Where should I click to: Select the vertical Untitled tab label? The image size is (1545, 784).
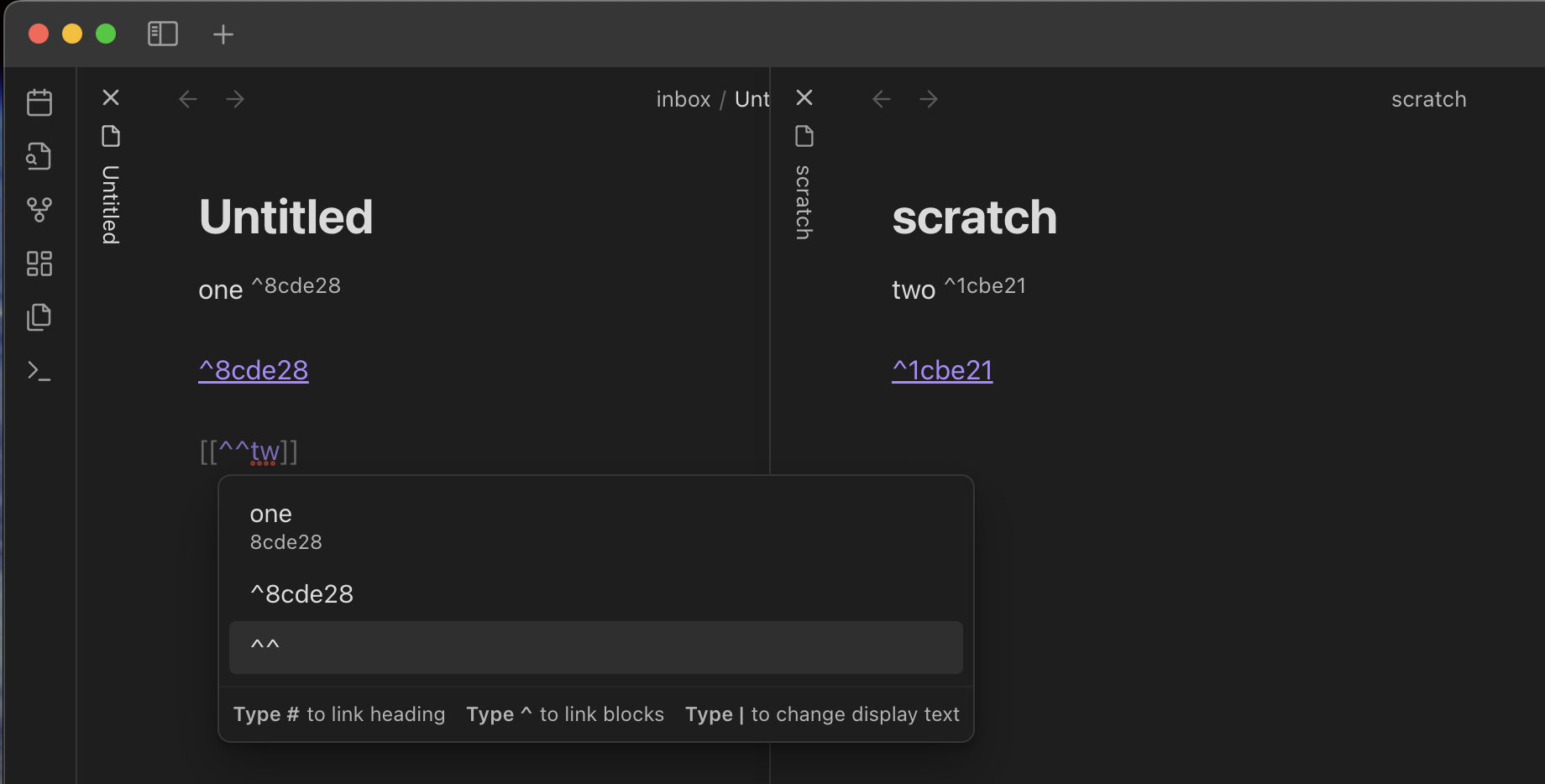[111, 205]
